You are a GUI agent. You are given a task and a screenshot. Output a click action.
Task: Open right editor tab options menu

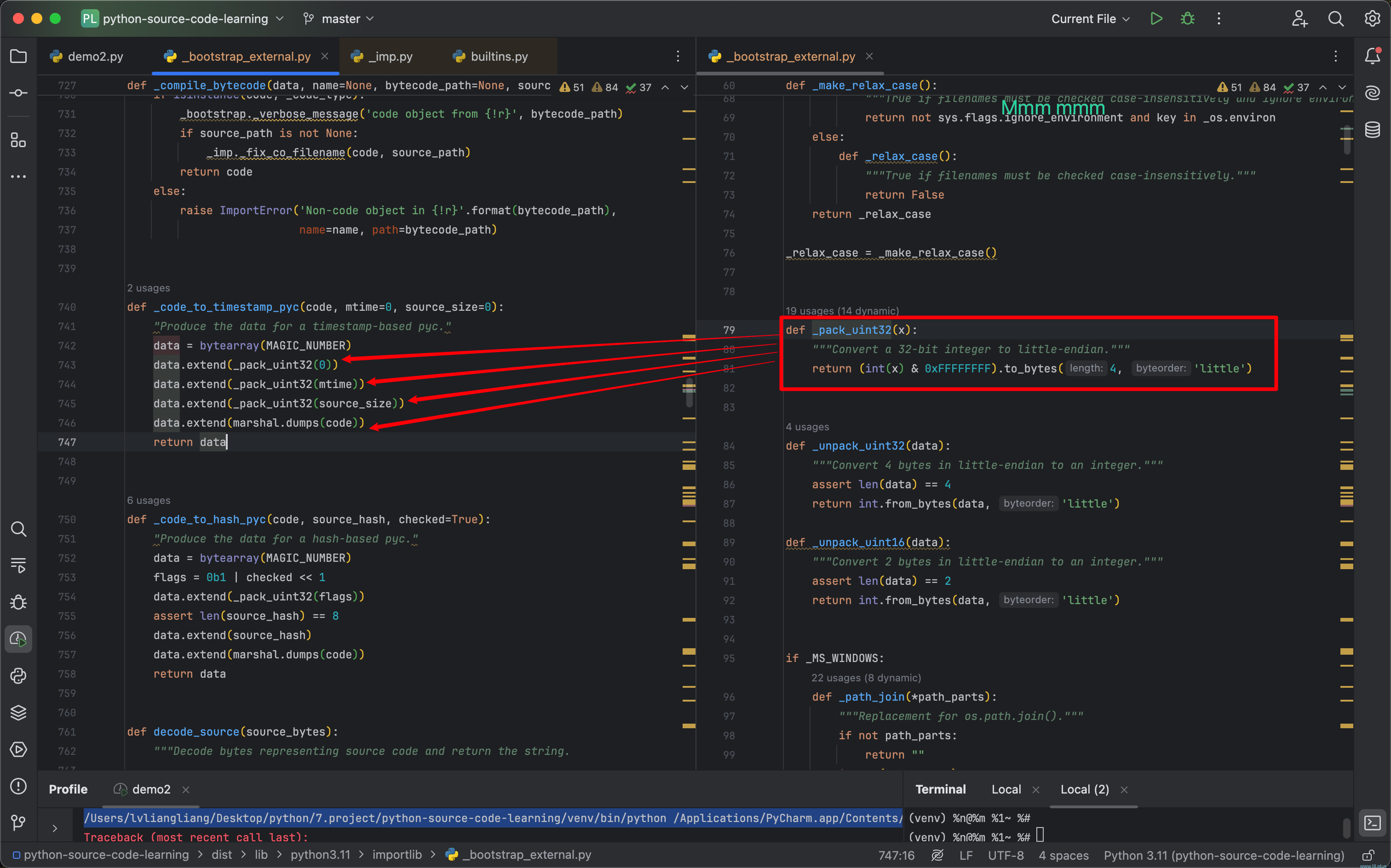(1336, 56)
